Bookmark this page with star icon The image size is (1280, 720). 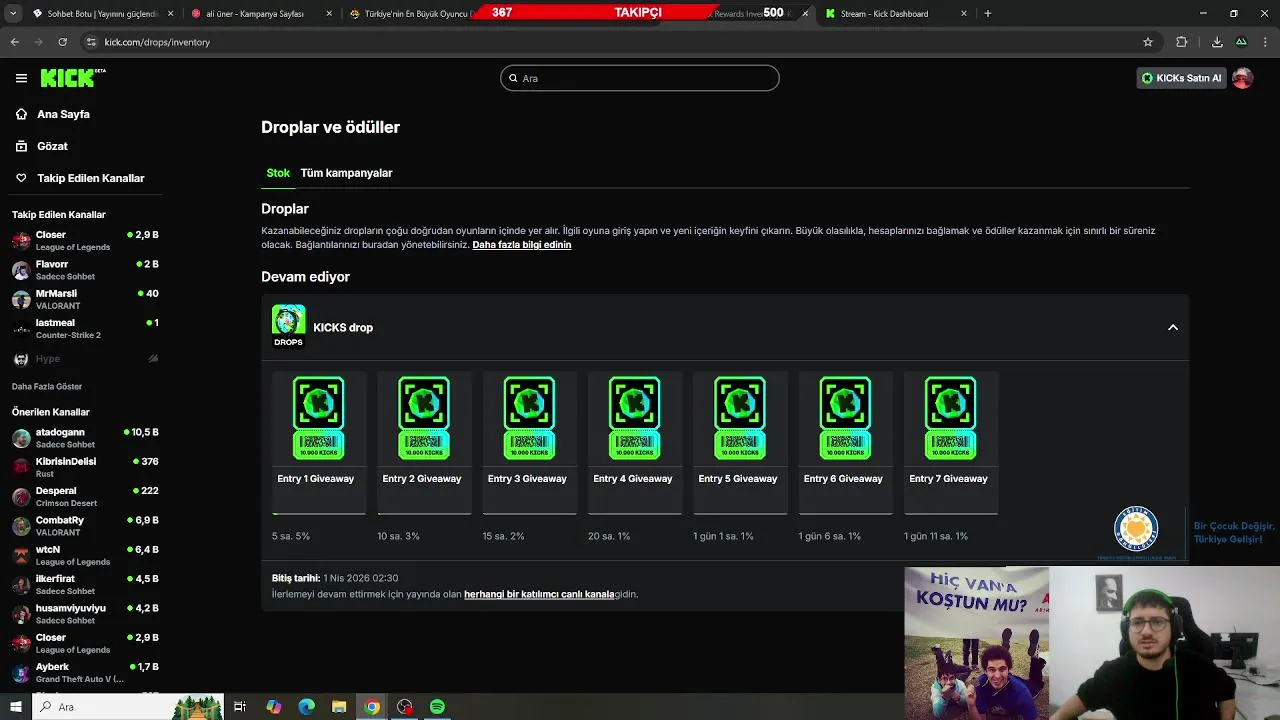[x=1148, y=42]
